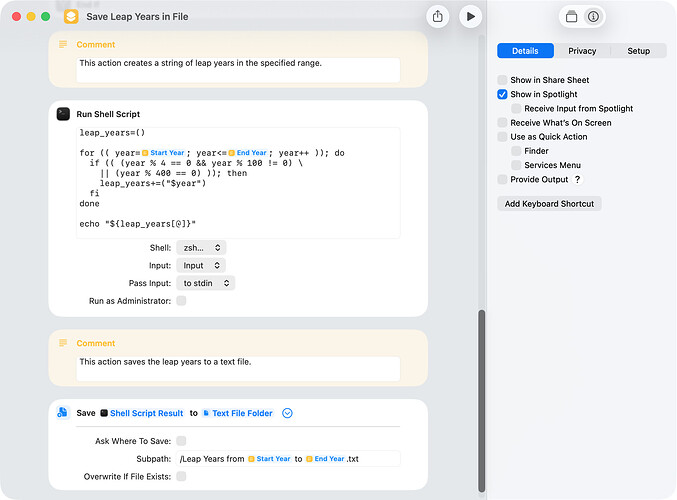The height and width of the screenshot is (500, 677).
Task: Select the Text File Folder destination
Action: tap(238, 413)
